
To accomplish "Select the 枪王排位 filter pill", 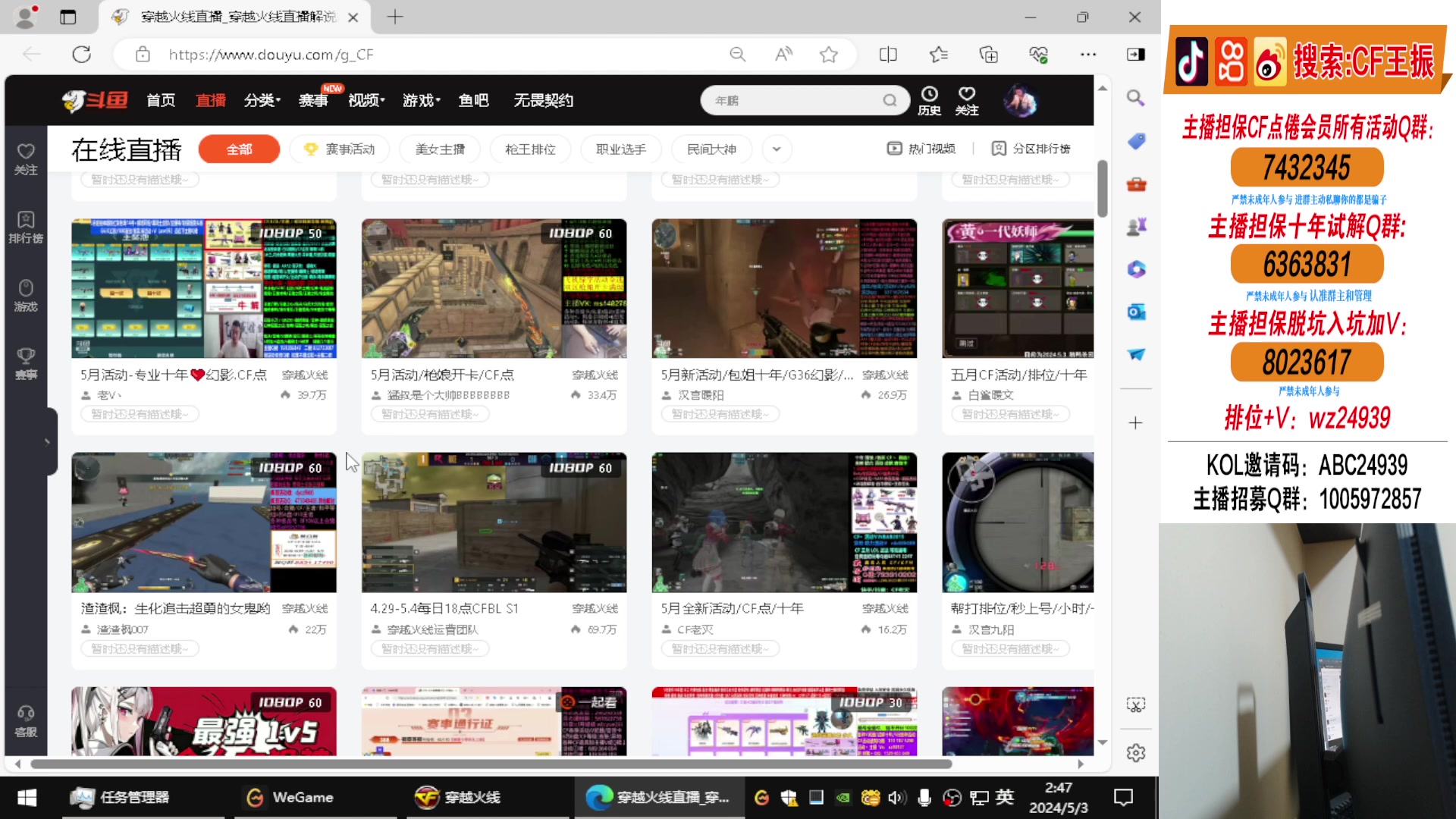I will point(530,149).
